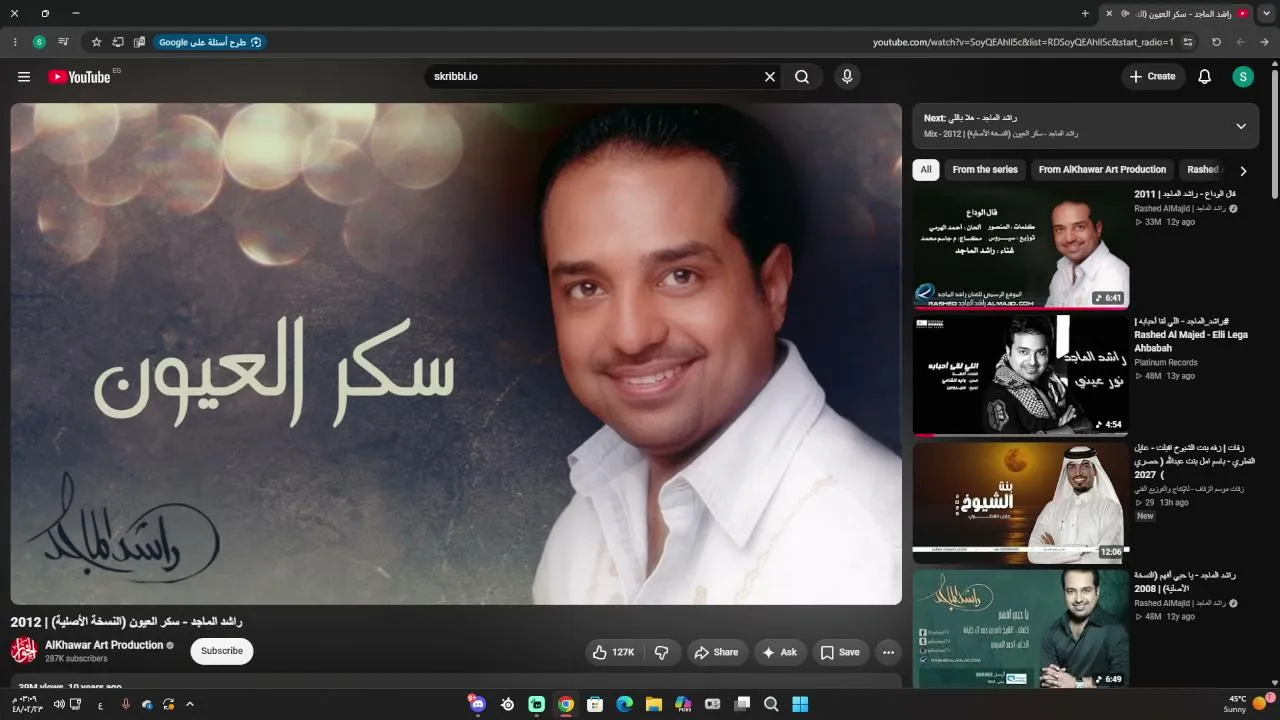Open AlKhawar Art Production channel avatar
Image resolution: width=1280 pixels, height=720 pixels.
[24, 651]
